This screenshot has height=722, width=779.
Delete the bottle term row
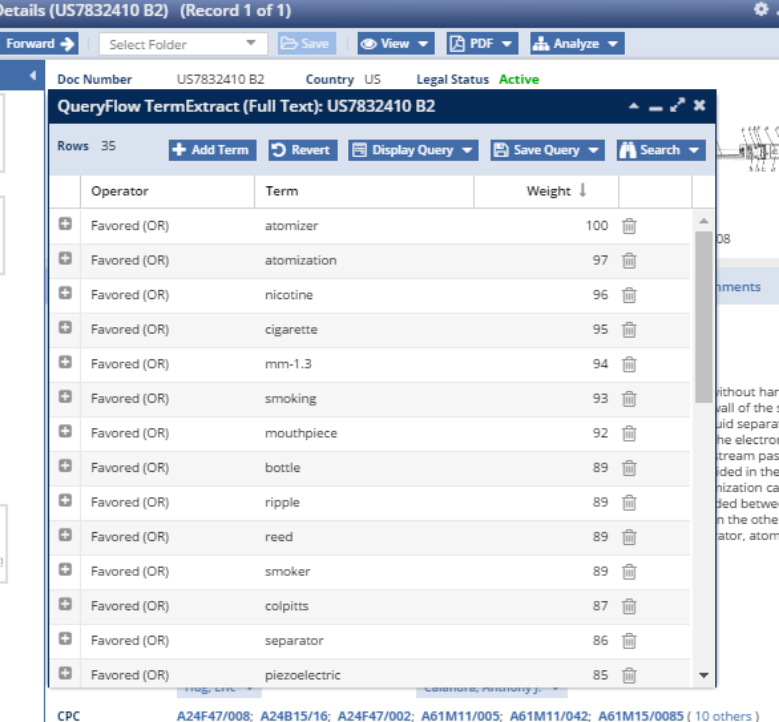629,468
